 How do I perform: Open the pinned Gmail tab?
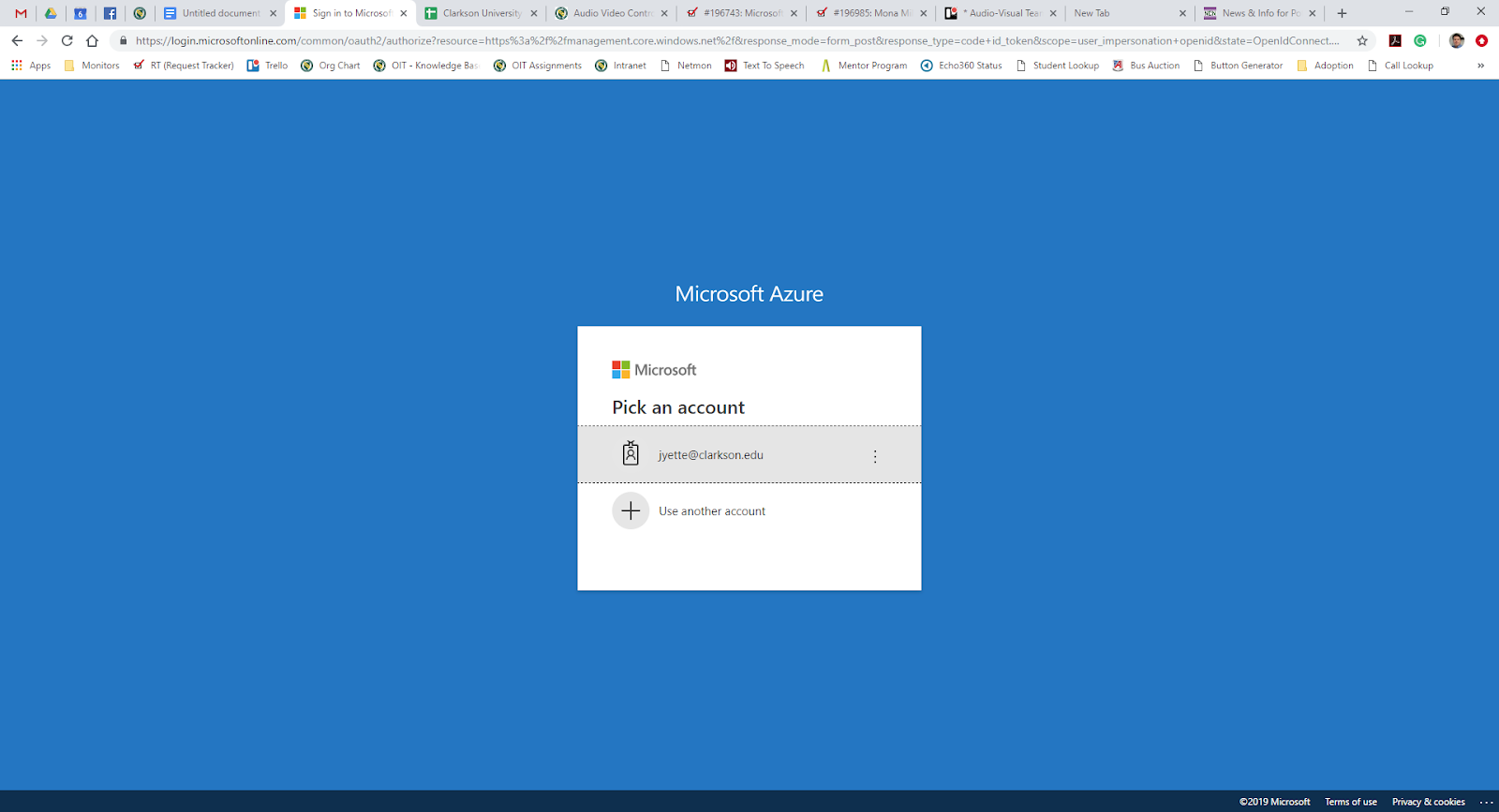pos(21,13)
